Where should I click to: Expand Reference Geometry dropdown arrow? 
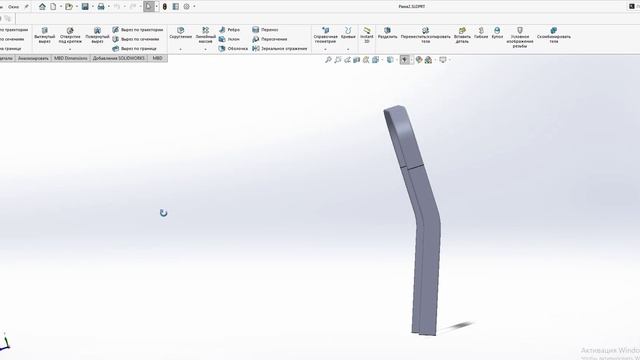click(325, 49)
